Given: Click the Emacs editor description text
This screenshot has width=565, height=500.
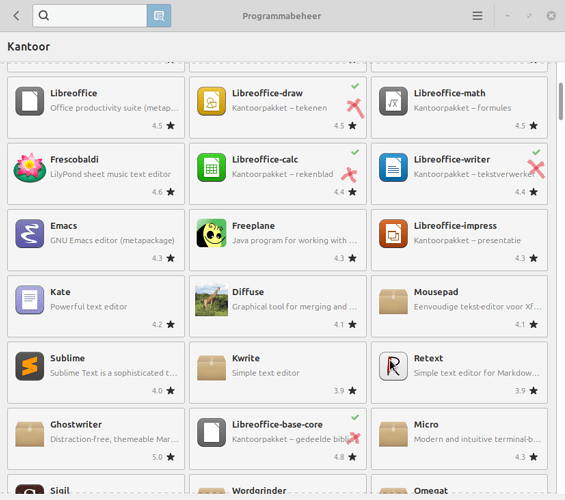Looking at the screenshot, I should [112, 240].
